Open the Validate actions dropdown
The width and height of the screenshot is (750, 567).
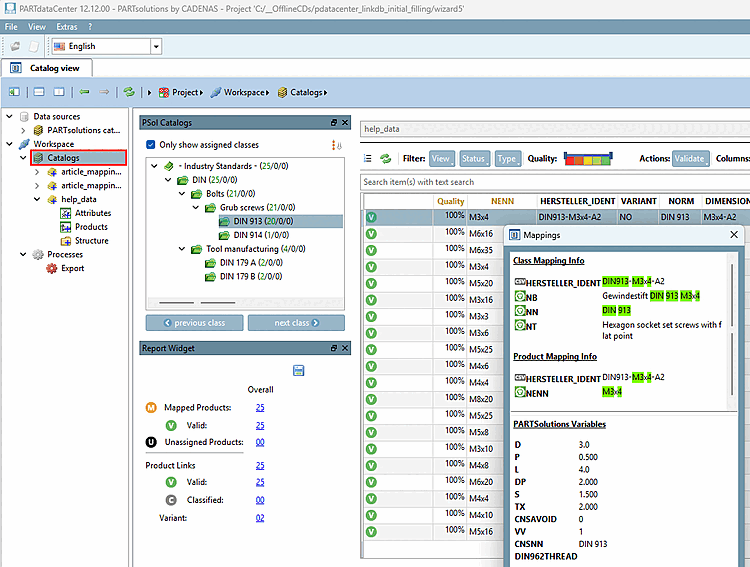[691, 158]
